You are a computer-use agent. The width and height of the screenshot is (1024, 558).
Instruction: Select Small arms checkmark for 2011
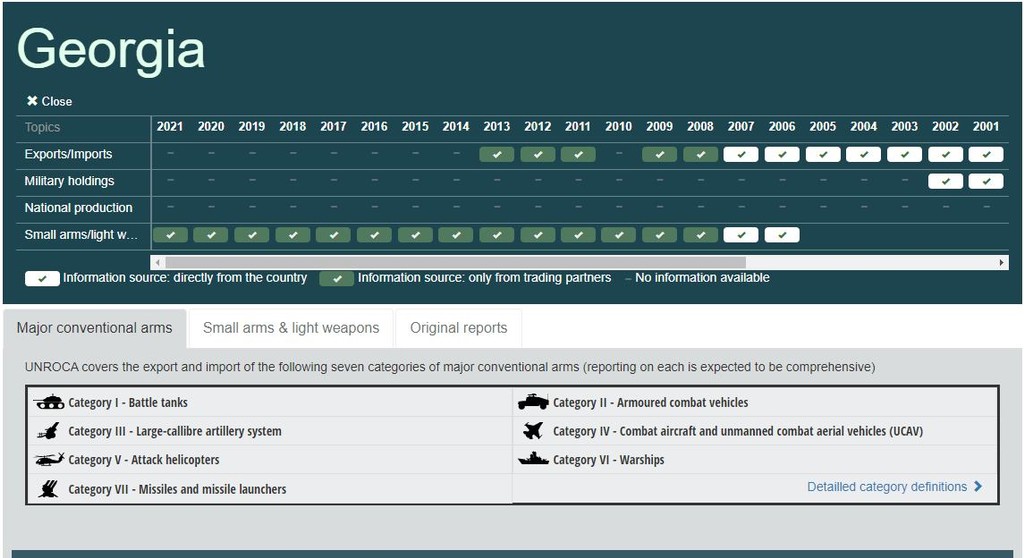click(x=578, y=235)
